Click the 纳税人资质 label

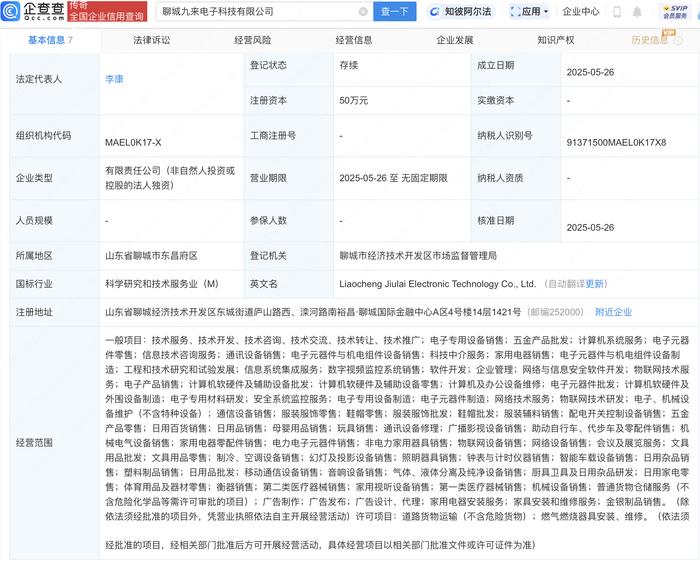click(500, 178)
